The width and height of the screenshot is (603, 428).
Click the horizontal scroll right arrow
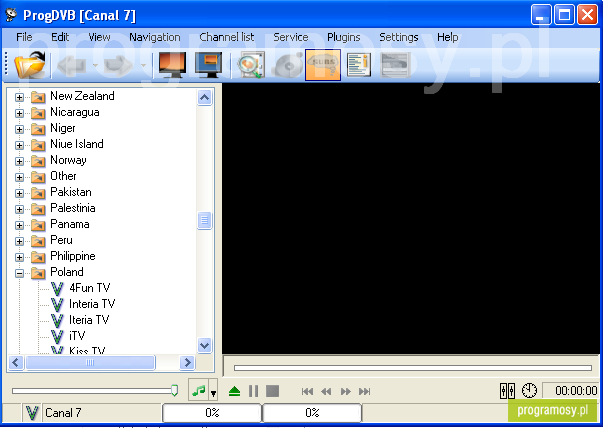[187, 362]
